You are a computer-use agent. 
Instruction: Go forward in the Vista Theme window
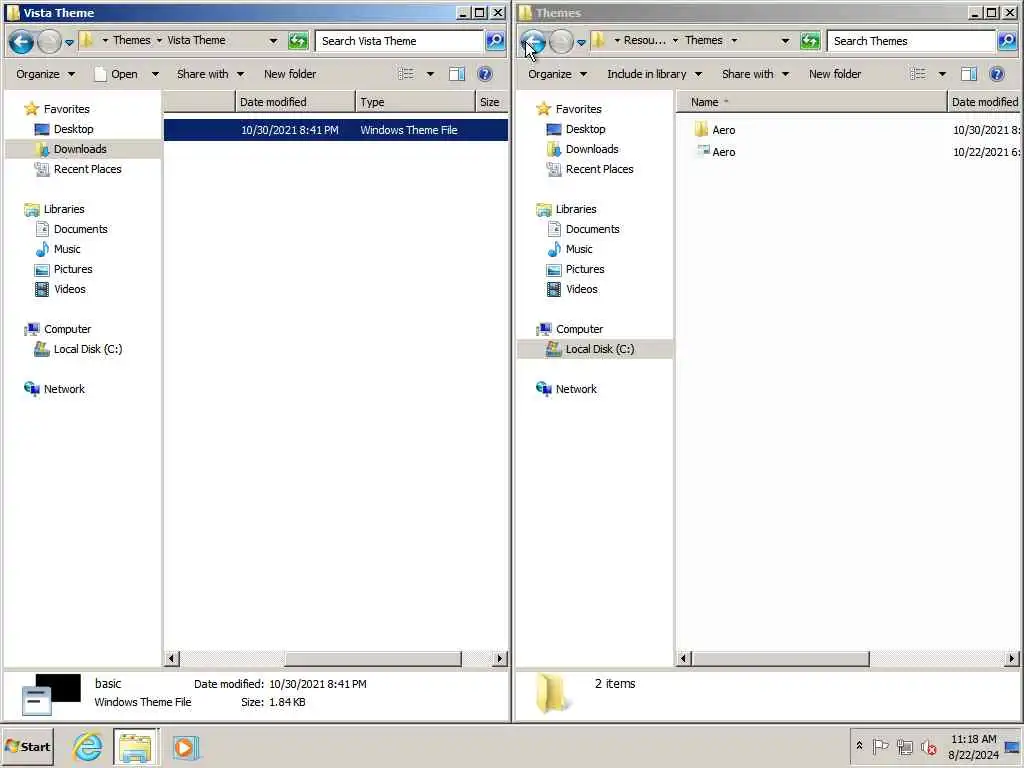[x=49, y=42]
